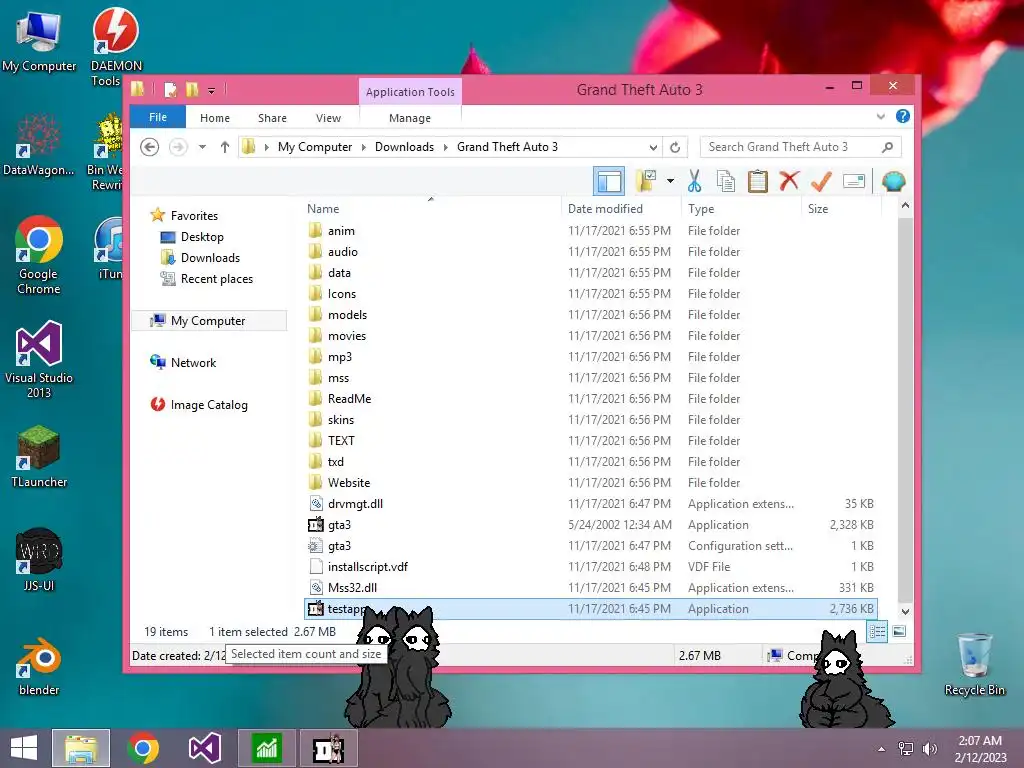Sort by the Size column header

tap(841, 208)
